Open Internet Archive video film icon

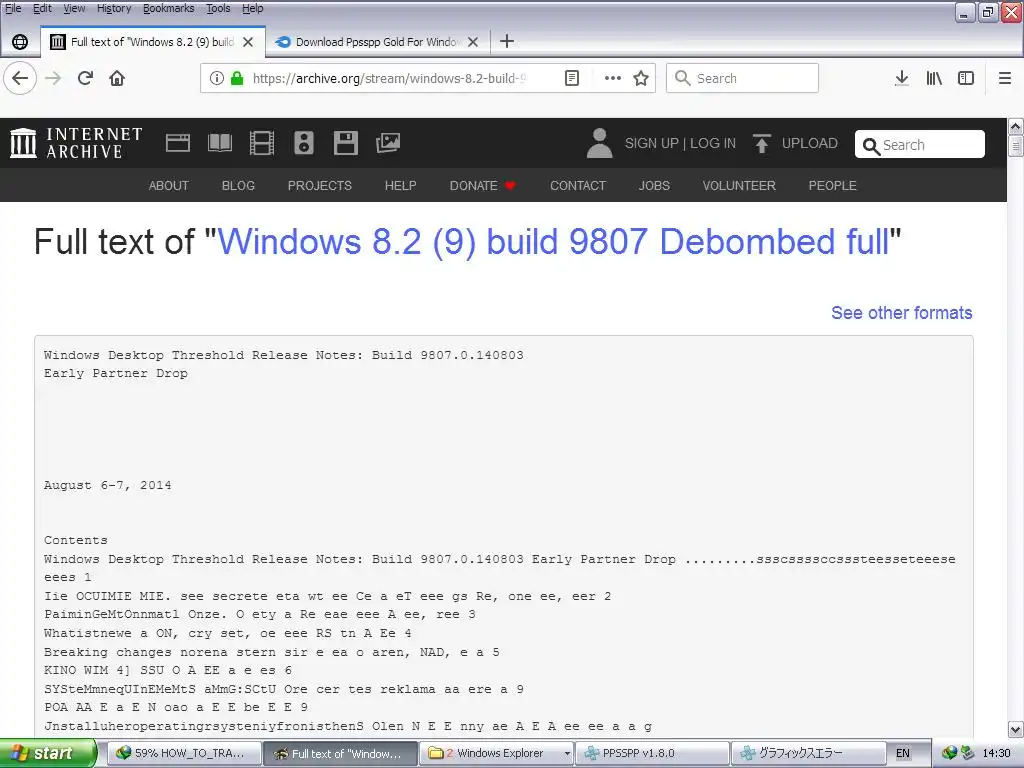tap(262, 142)
